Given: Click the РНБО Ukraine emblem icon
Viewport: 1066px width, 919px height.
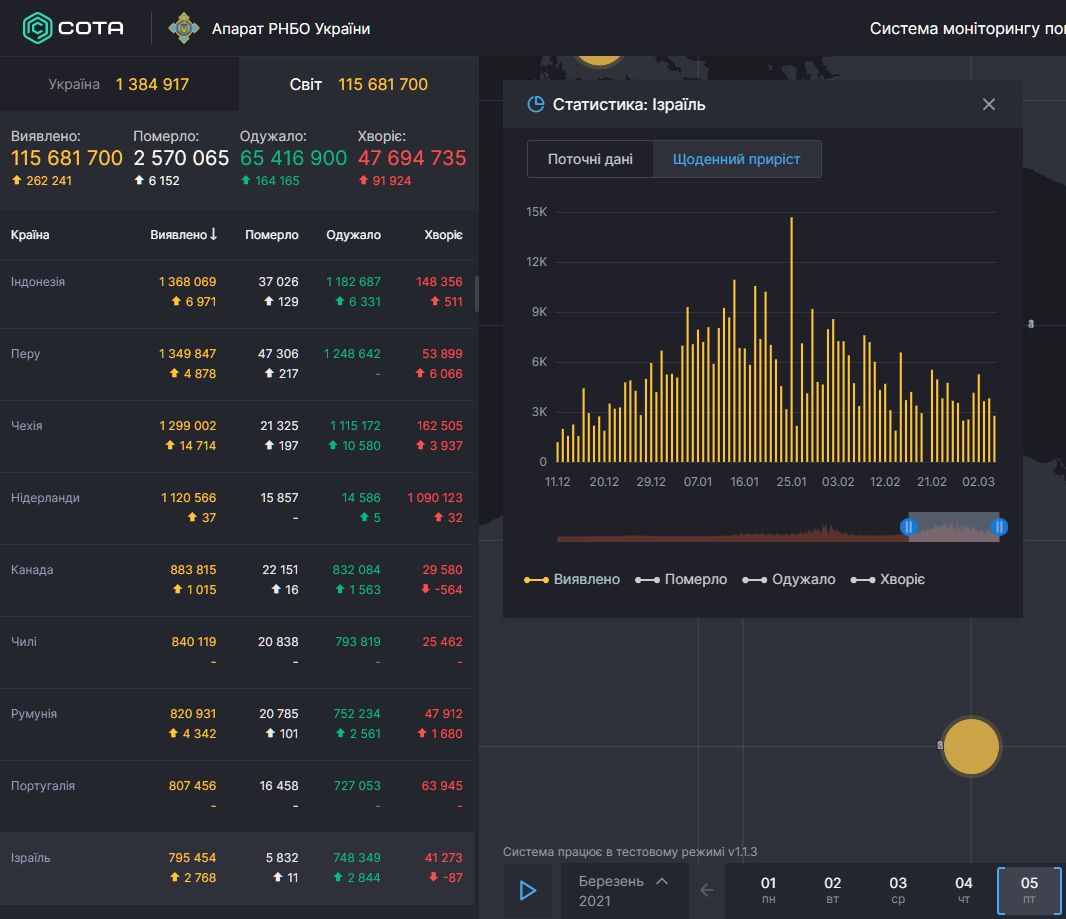Looking at the screenshot, I should 183,28.
